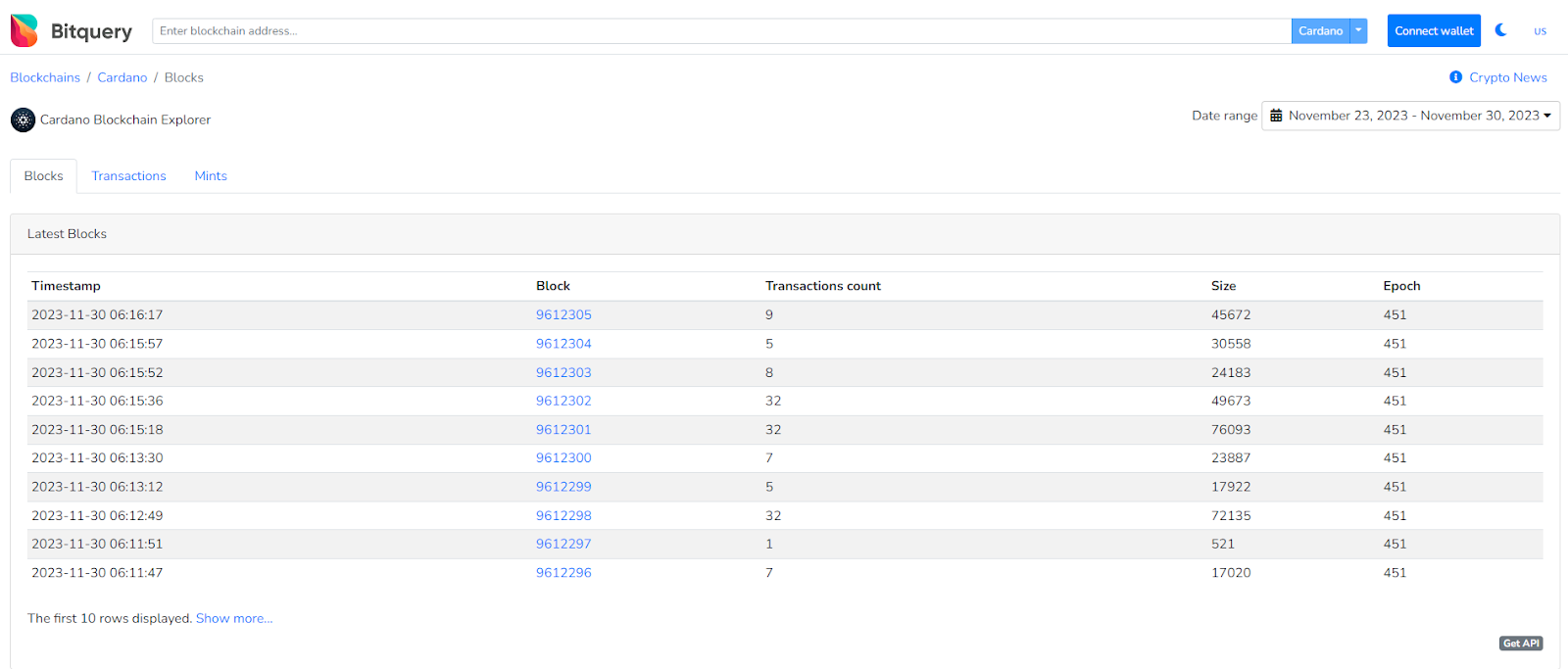Screen dimensions: 1568x669
Task: Click size value 30558
Action: point(1231,344)
